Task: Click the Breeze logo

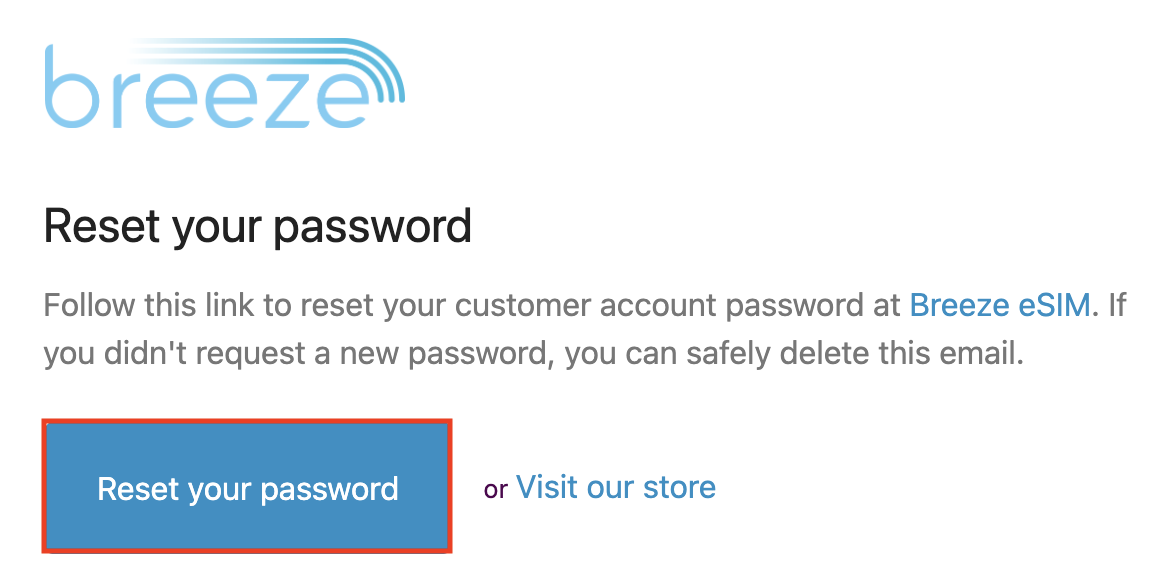Action: point(225,84)
